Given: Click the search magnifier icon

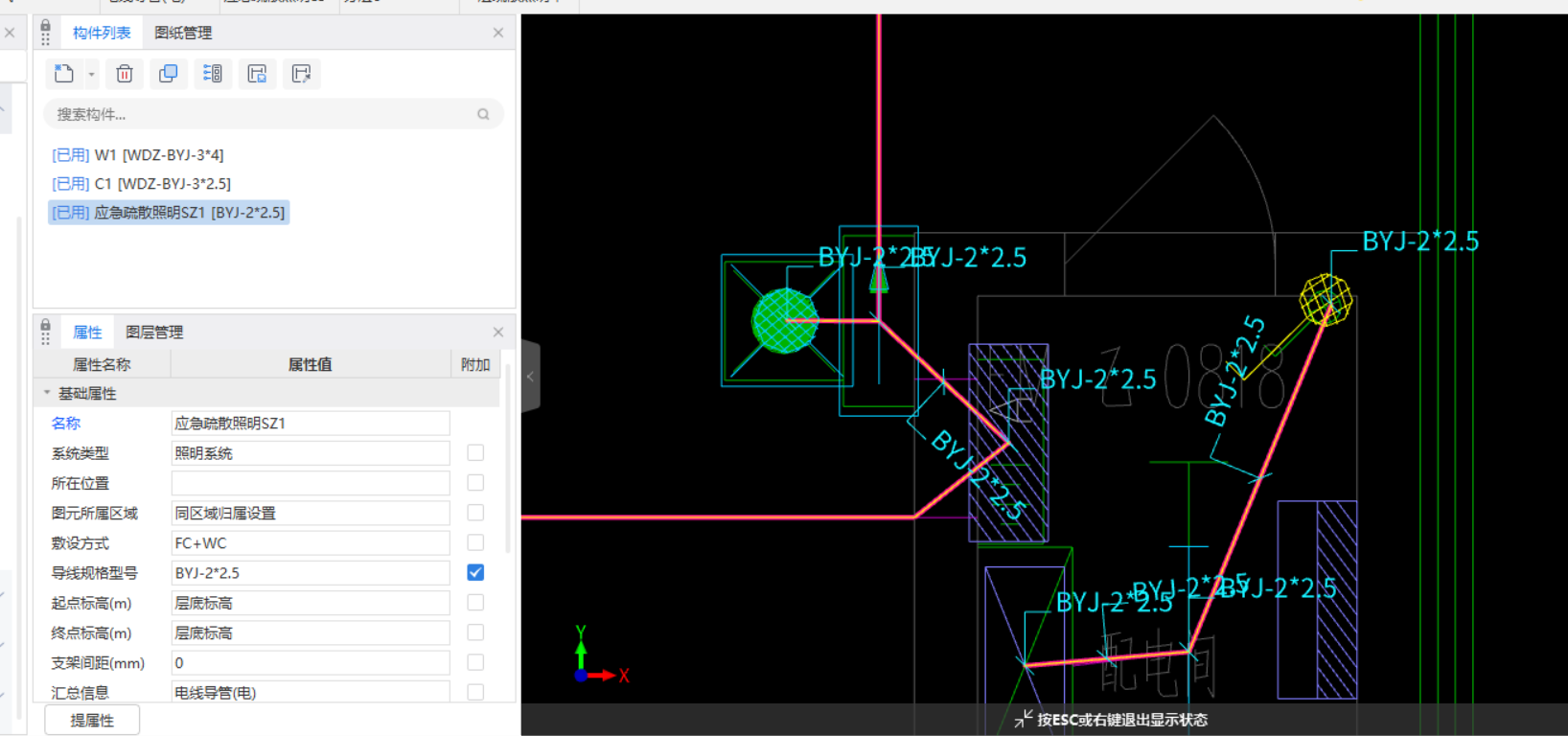Looking at the screenshot, I should (x=483, y=114).
